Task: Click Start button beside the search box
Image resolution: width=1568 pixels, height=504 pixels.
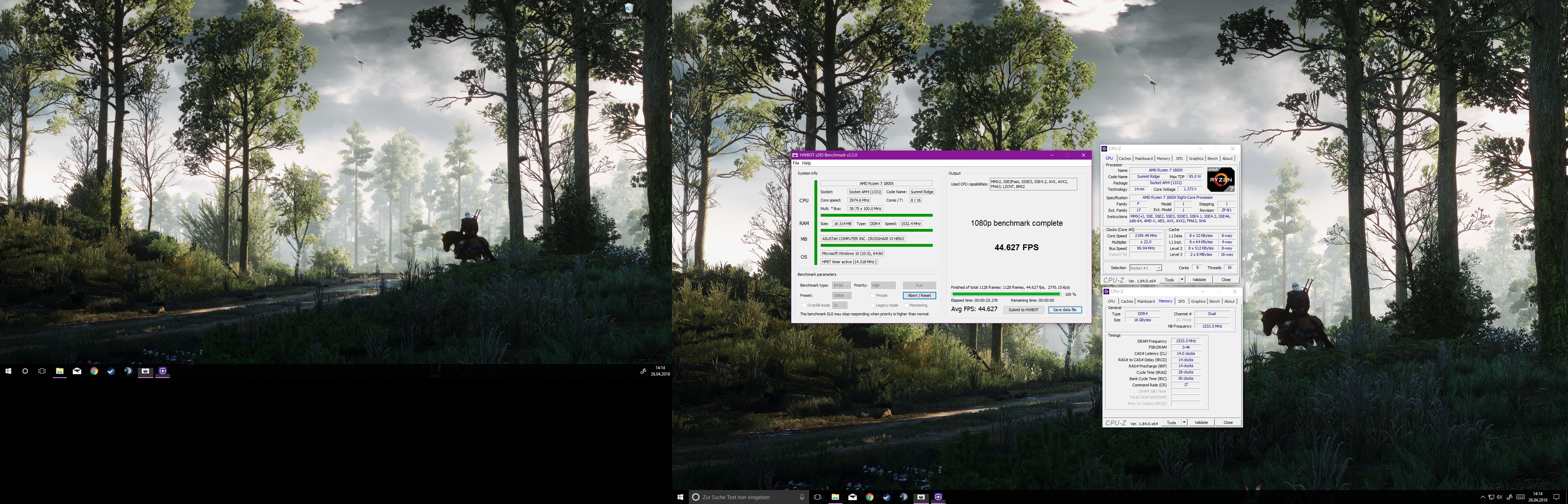Action: click(x=680, y=497)
